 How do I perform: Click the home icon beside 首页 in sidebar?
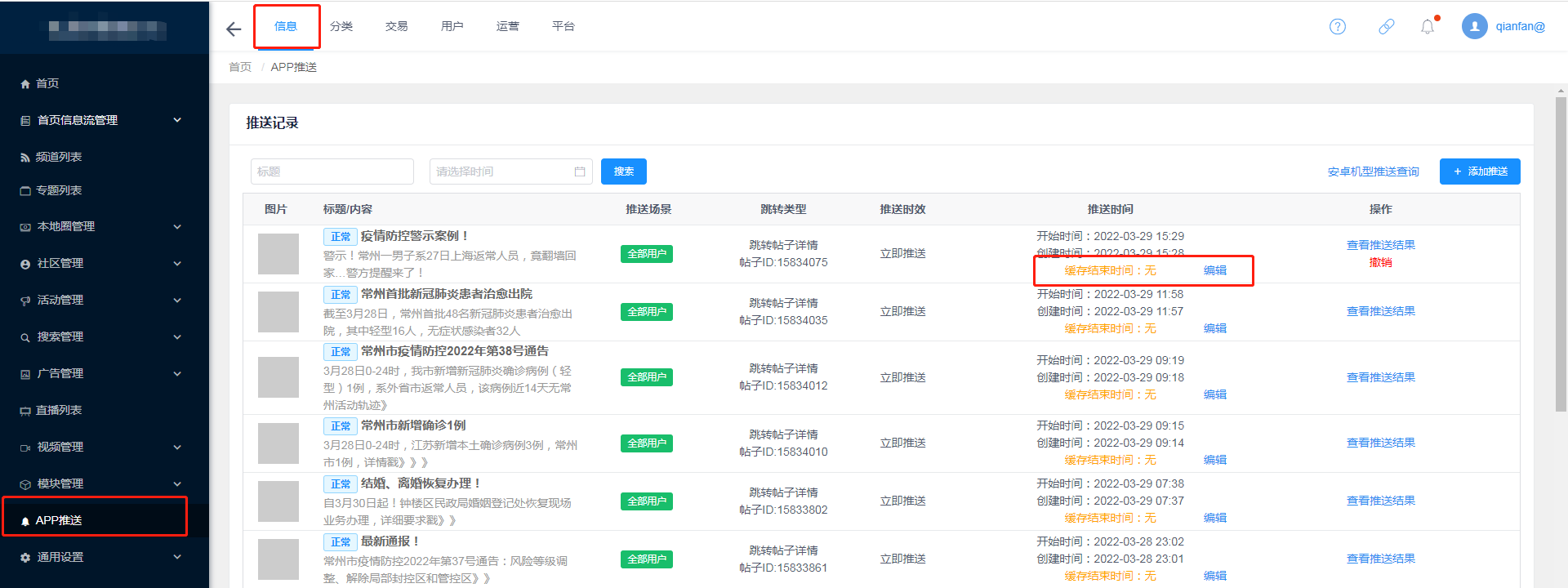click(x=25, y=84)
